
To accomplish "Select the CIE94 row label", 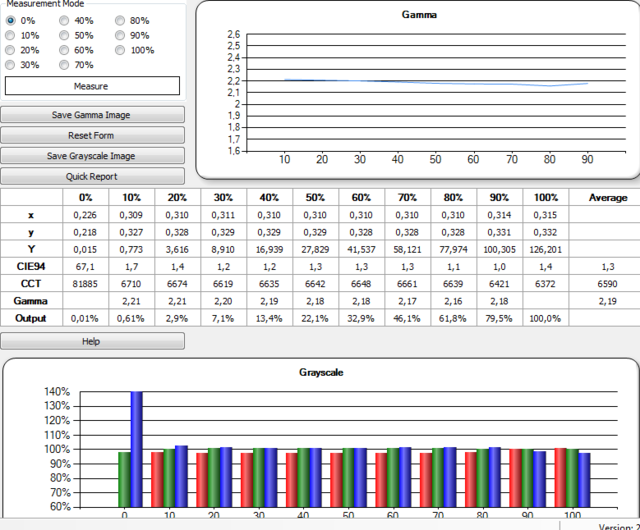I will click(x=31, y=266).
